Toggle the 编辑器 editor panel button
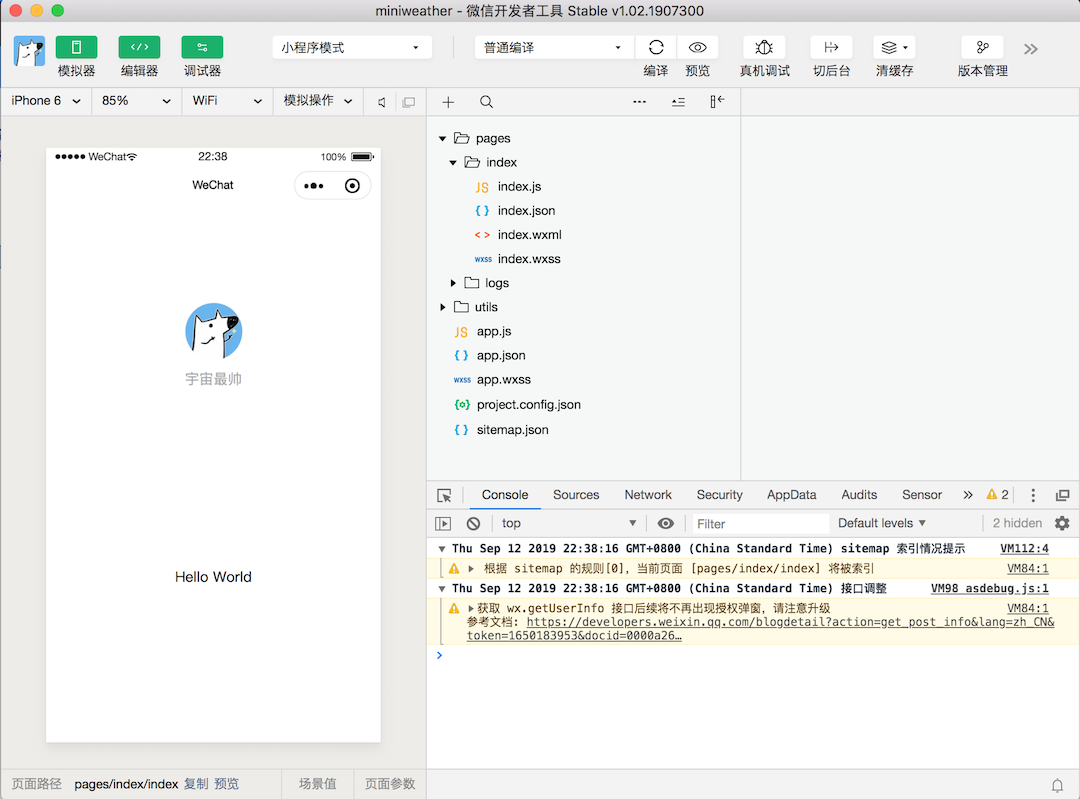 pyautogui.click(x=139, y=48)
